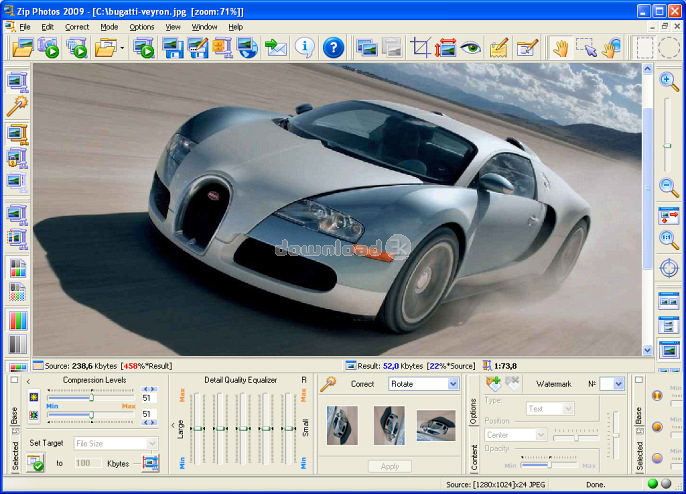Image resolution: width=686 pixels, height=494 pixels.
Task: Click the vertical zoom slider handle
Action: [x=667, y=146]
